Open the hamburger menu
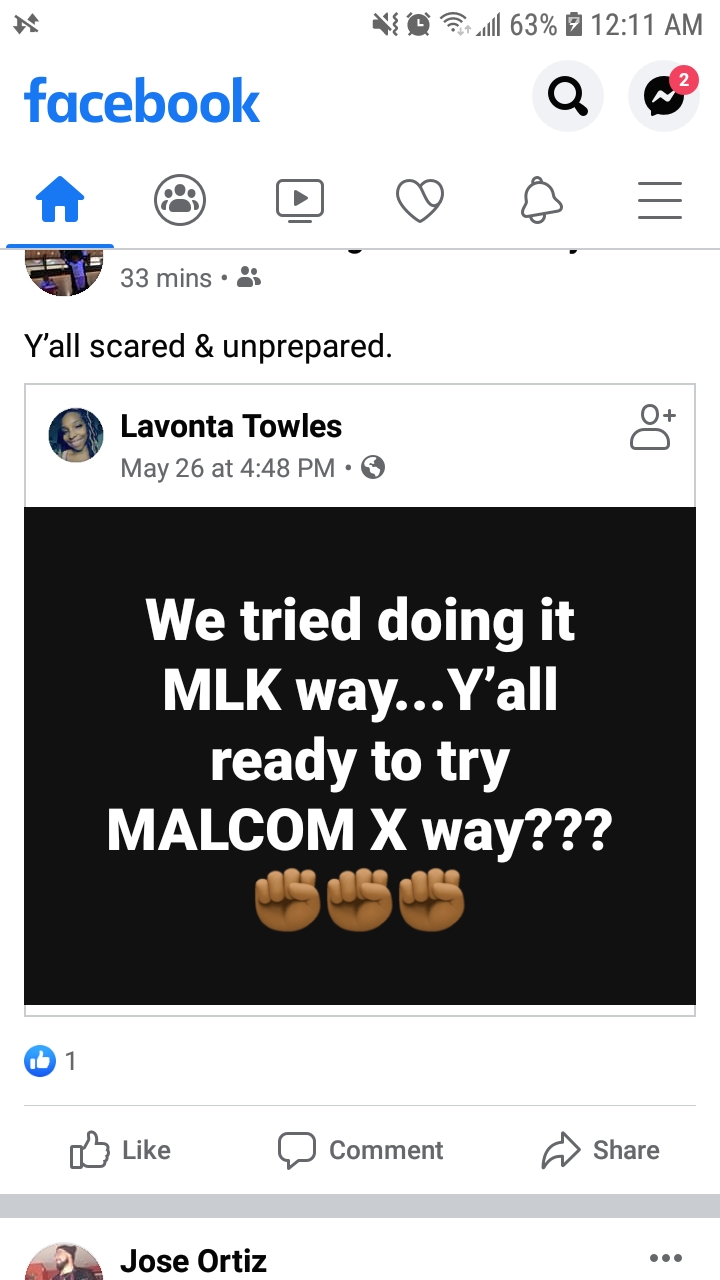 click(660, 200)
